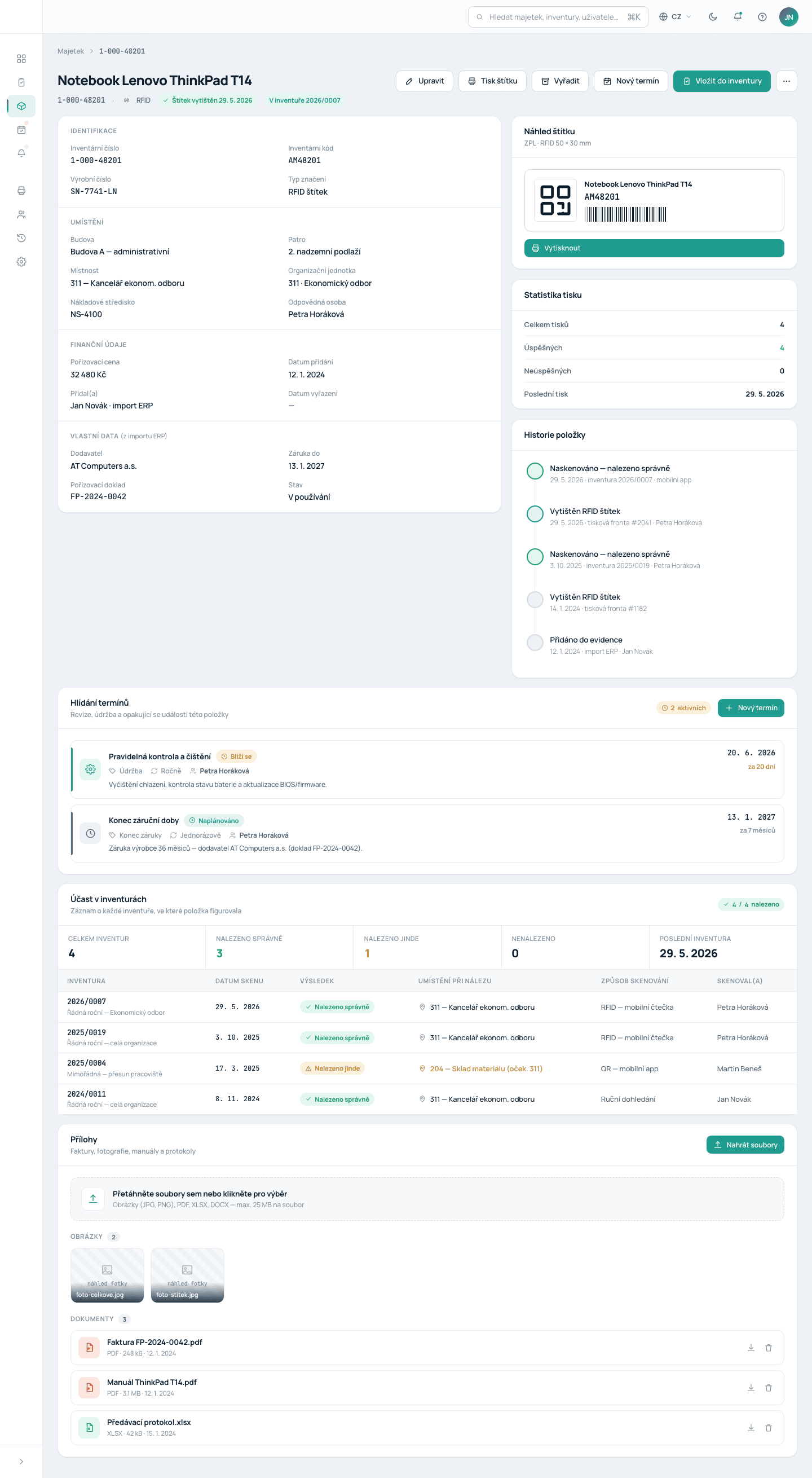This screenshot has width=812, height=1478.
Task: Click the Vytisknout label button
Action: (654, 248)
